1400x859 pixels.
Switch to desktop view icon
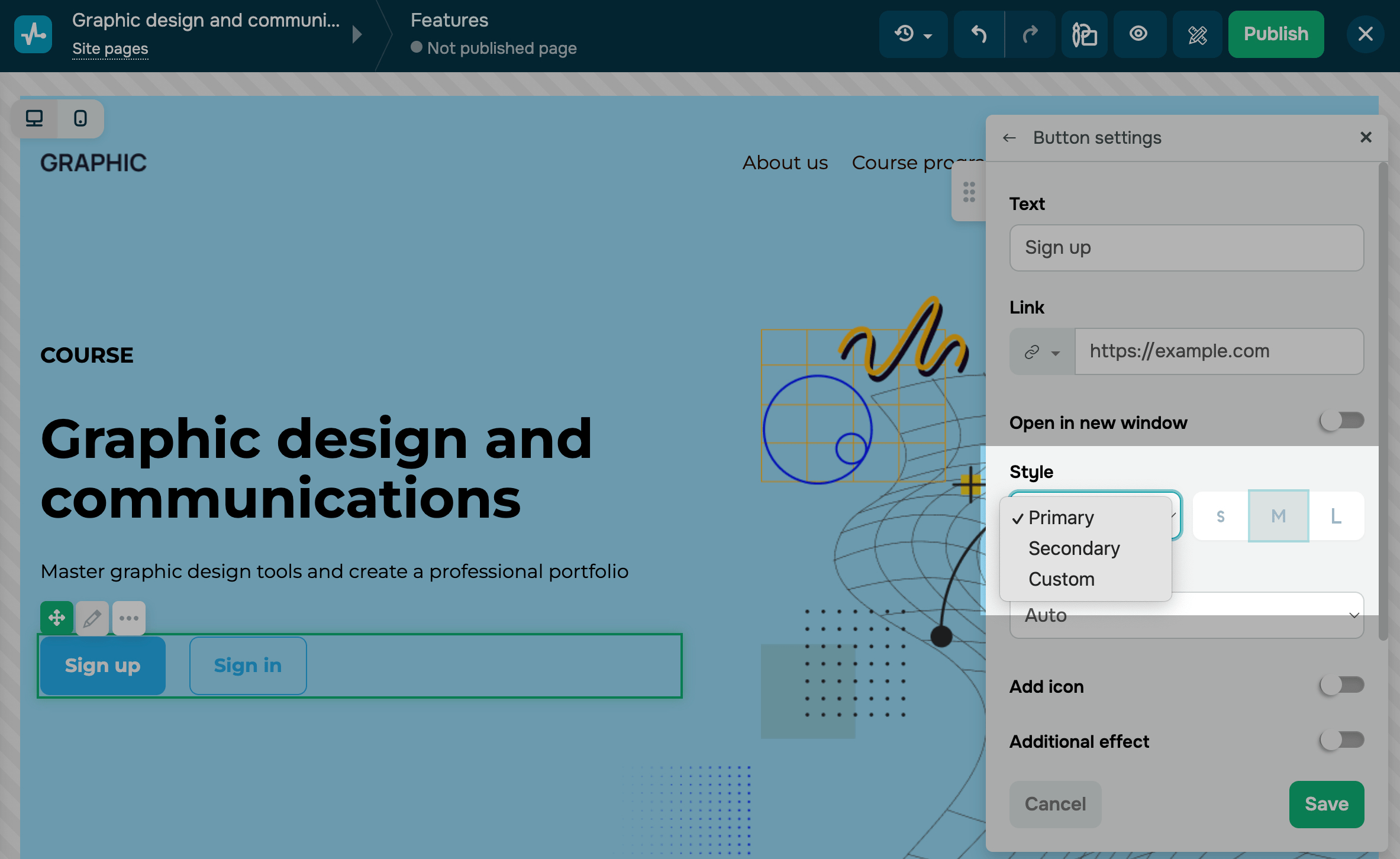pos(34,118)
